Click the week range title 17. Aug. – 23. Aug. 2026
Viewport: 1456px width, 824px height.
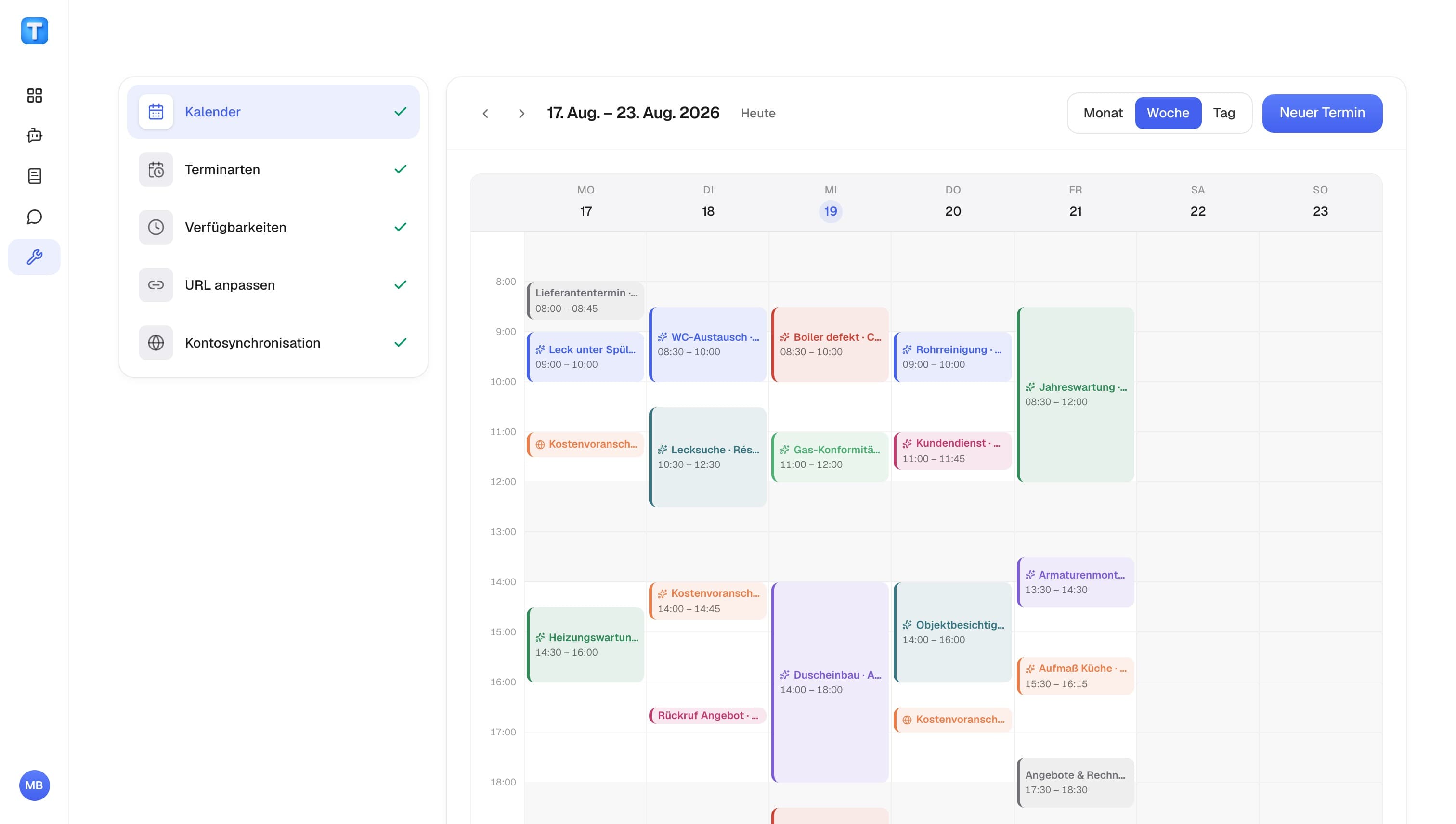pos(633,113)
